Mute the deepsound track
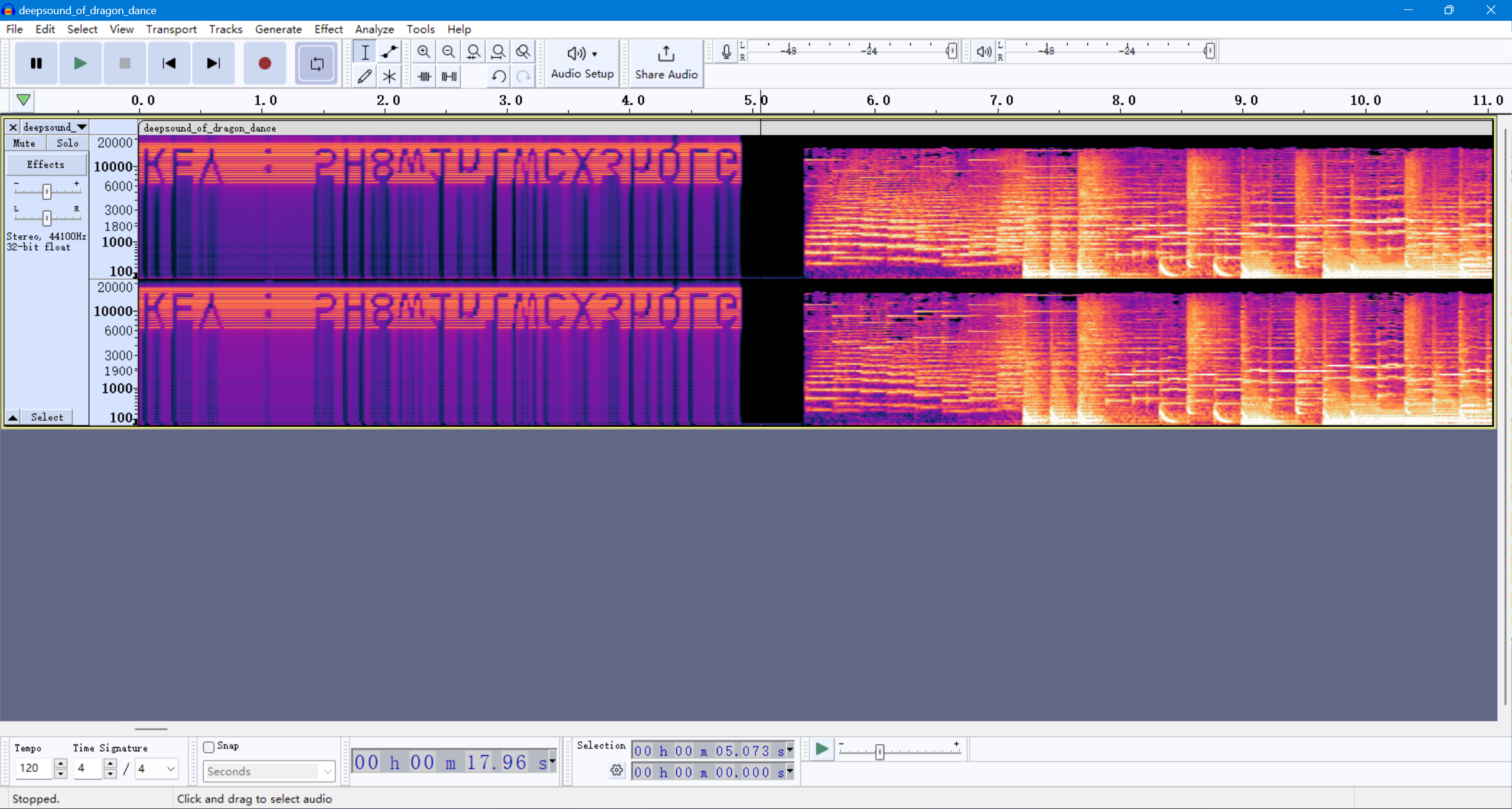Viewport: 1512px width, 809px height. (x=24, y=143)
